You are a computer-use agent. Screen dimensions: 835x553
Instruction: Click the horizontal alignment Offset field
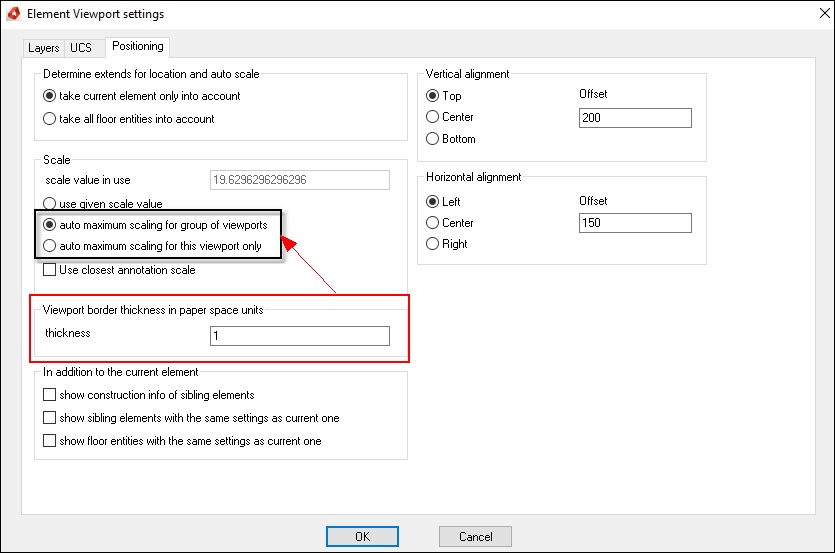(635, 223)
